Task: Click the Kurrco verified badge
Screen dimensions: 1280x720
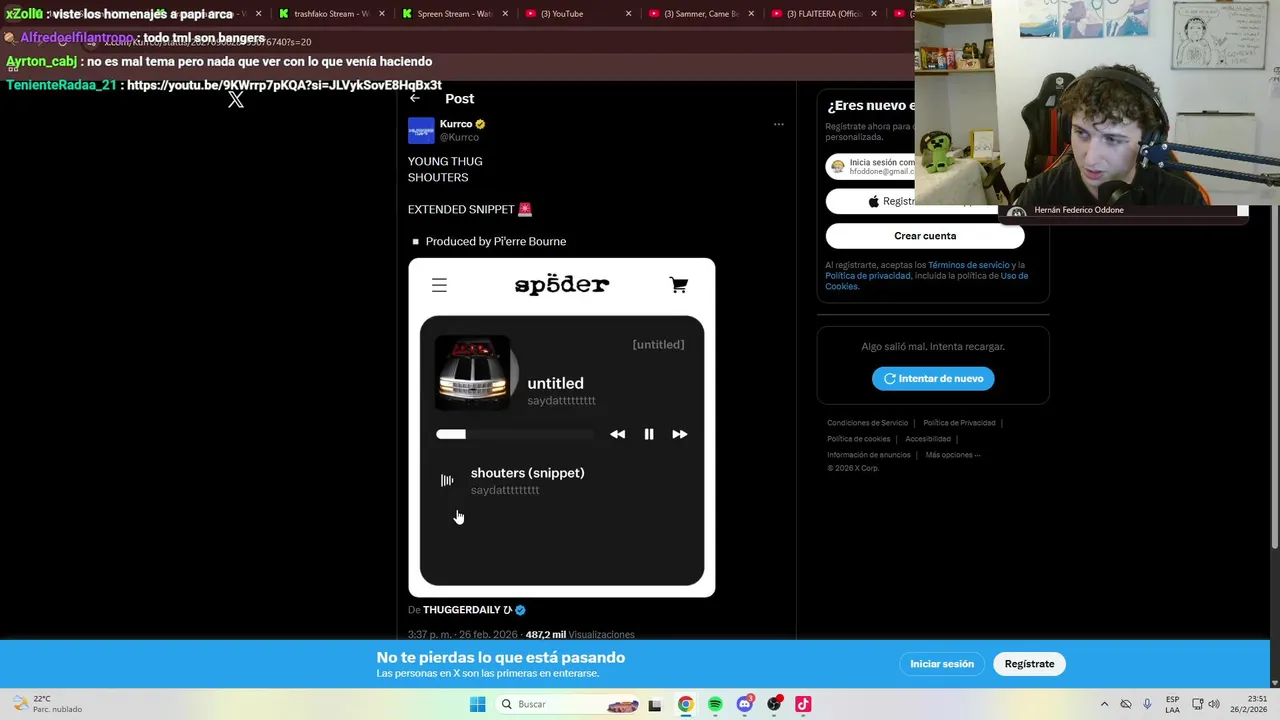Action: coord(480,124)
